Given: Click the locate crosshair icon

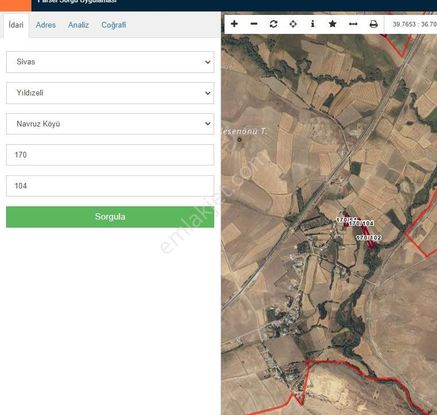Looking at the screenshot, I should tap(293, 24).
